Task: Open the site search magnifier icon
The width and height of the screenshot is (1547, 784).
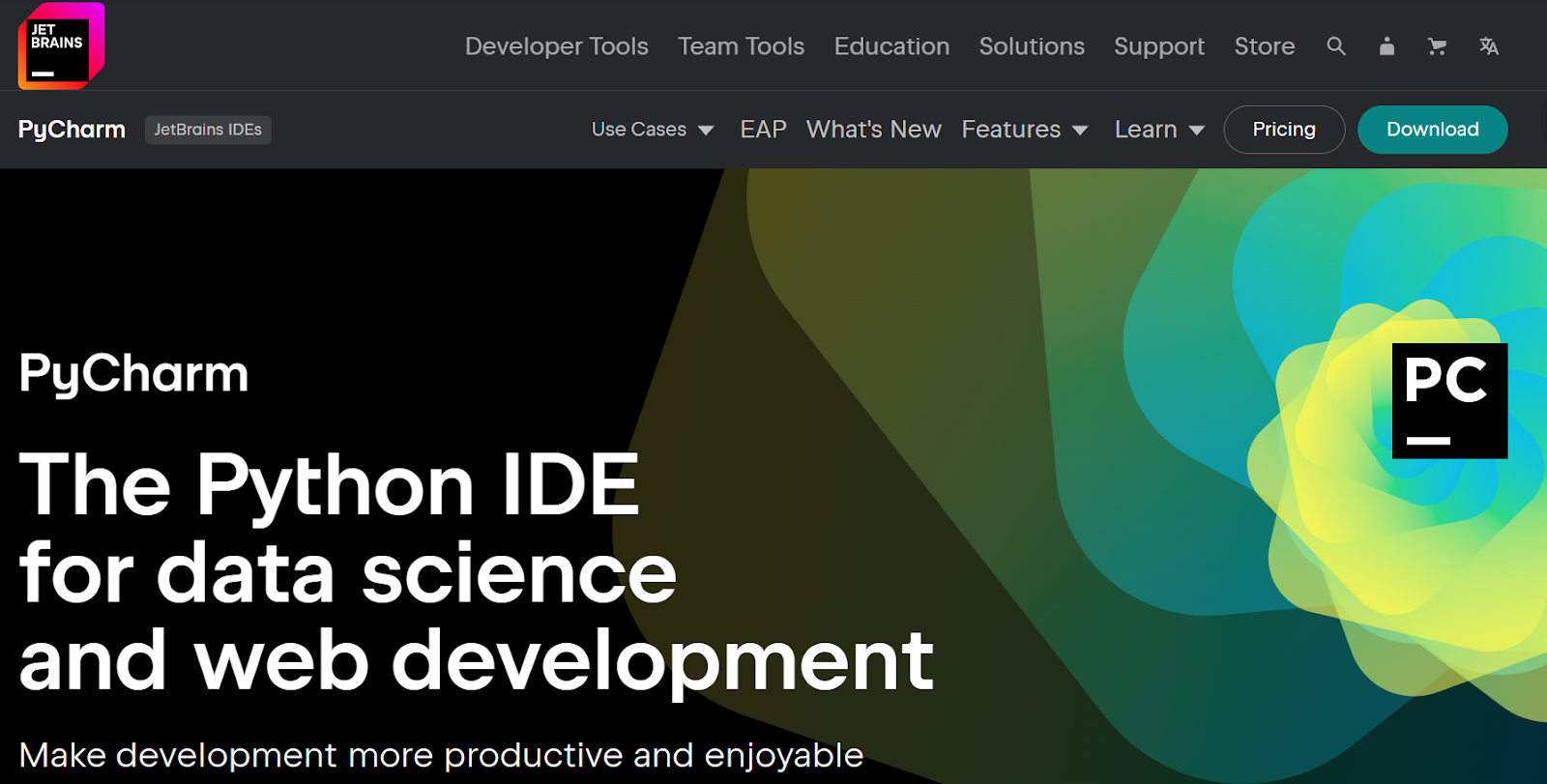Action: pyautogui.click(x=1336, y=46)
